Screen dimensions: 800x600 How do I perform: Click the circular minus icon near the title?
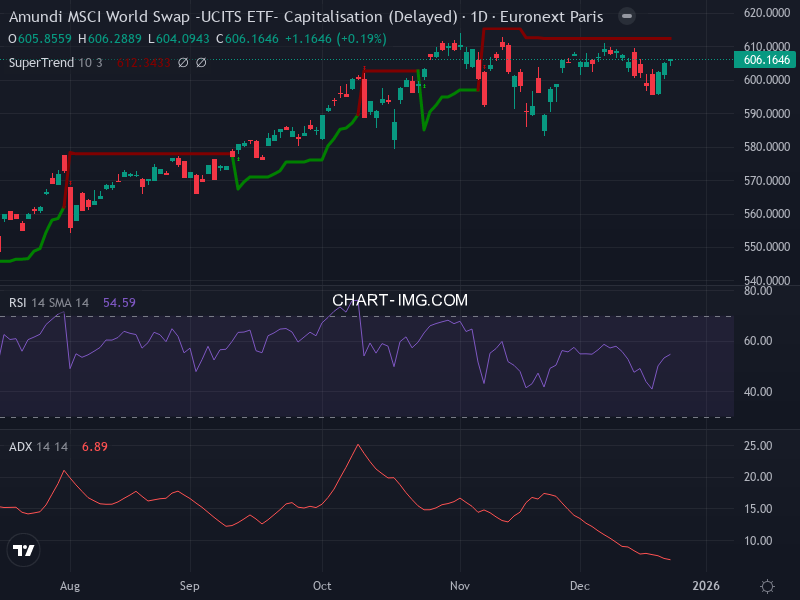(625, 16)
